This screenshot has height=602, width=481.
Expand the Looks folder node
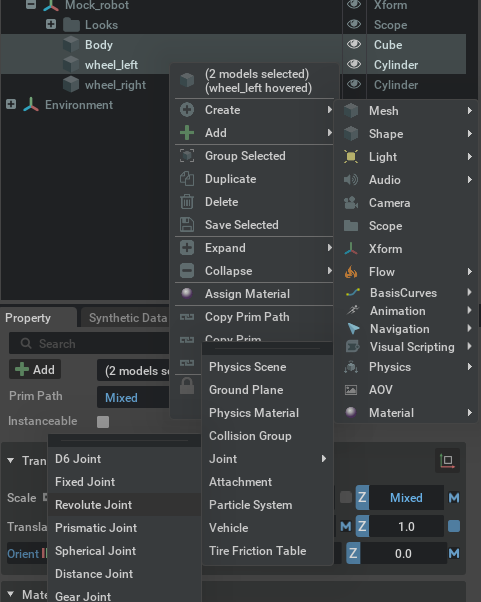coord(51,24)
